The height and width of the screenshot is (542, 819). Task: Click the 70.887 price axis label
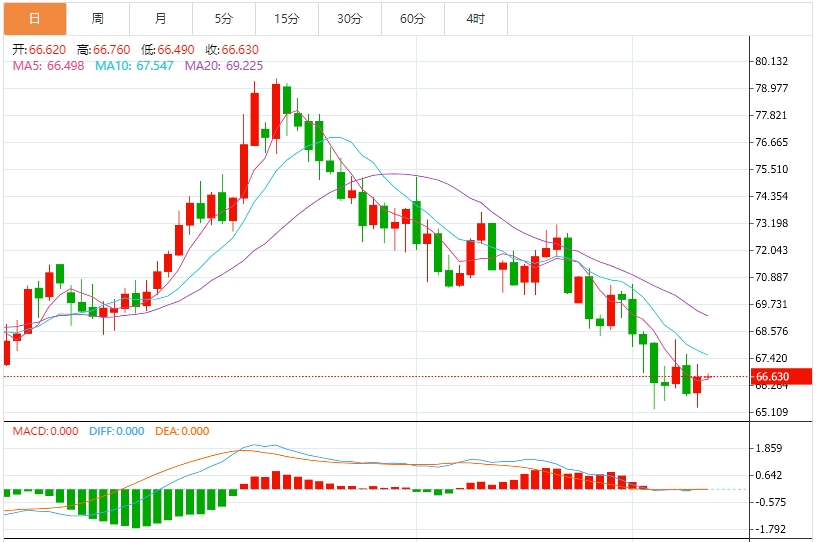(771, 277)
